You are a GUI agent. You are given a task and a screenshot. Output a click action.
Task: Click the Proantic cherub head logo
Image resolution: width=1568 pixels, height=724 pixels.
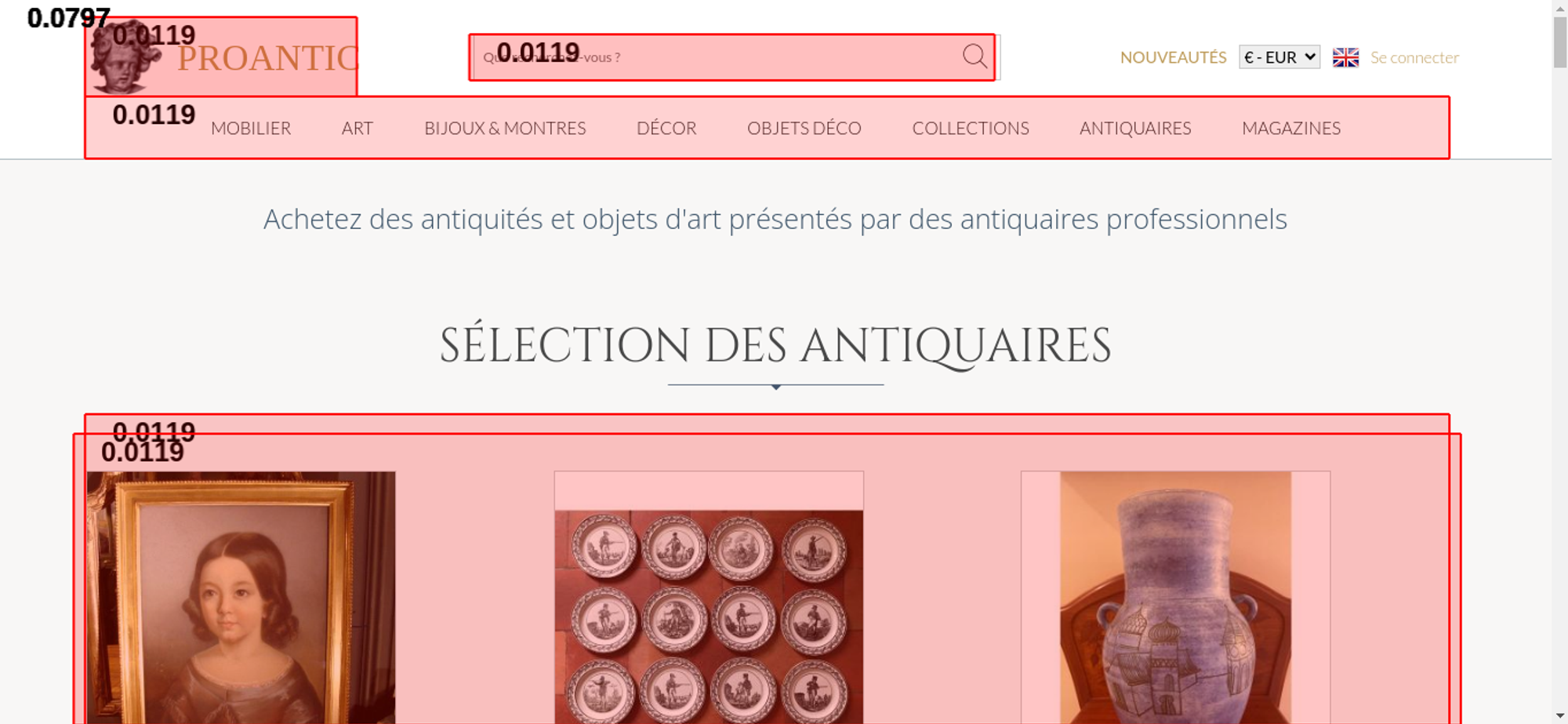coord(125,56)
